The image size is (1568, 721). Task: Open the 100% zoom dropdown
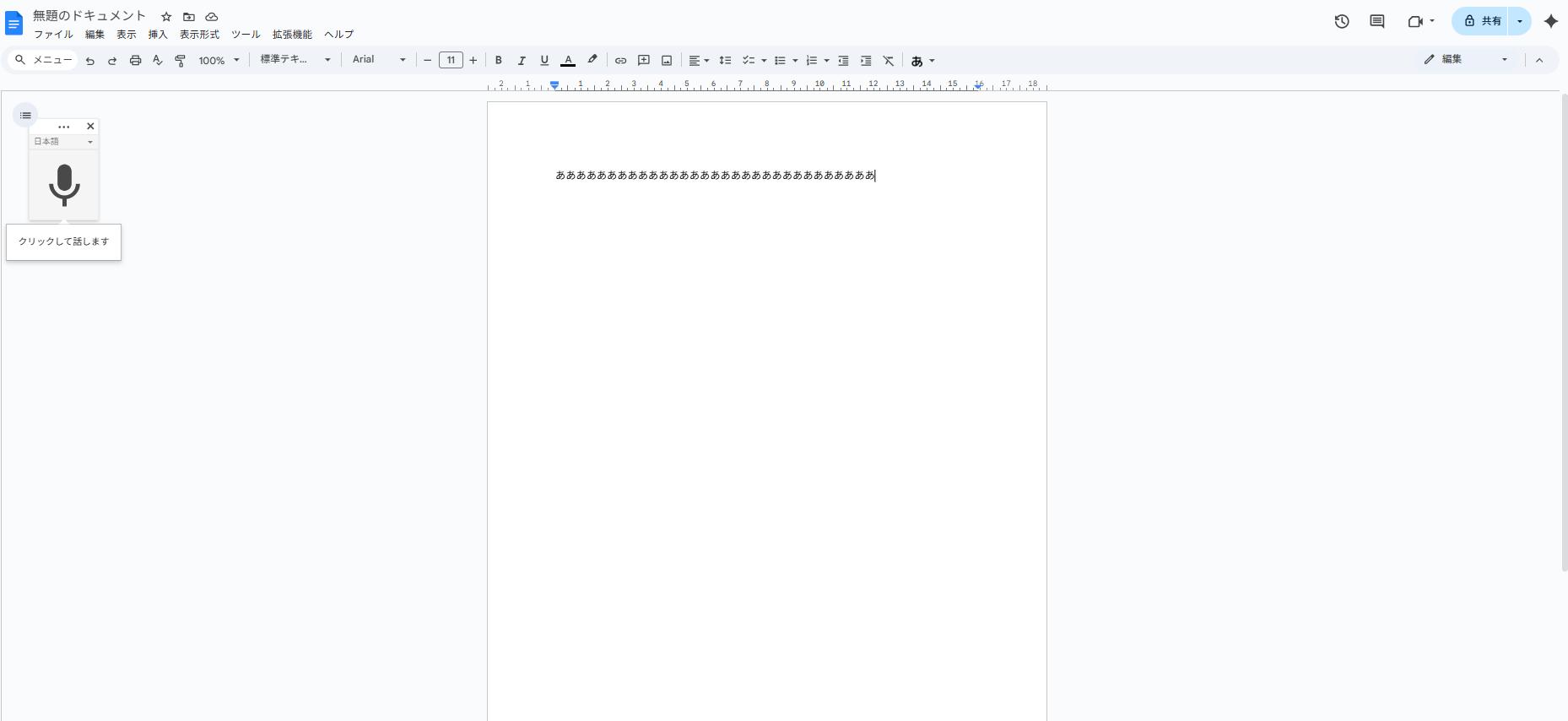click(219, 61)
